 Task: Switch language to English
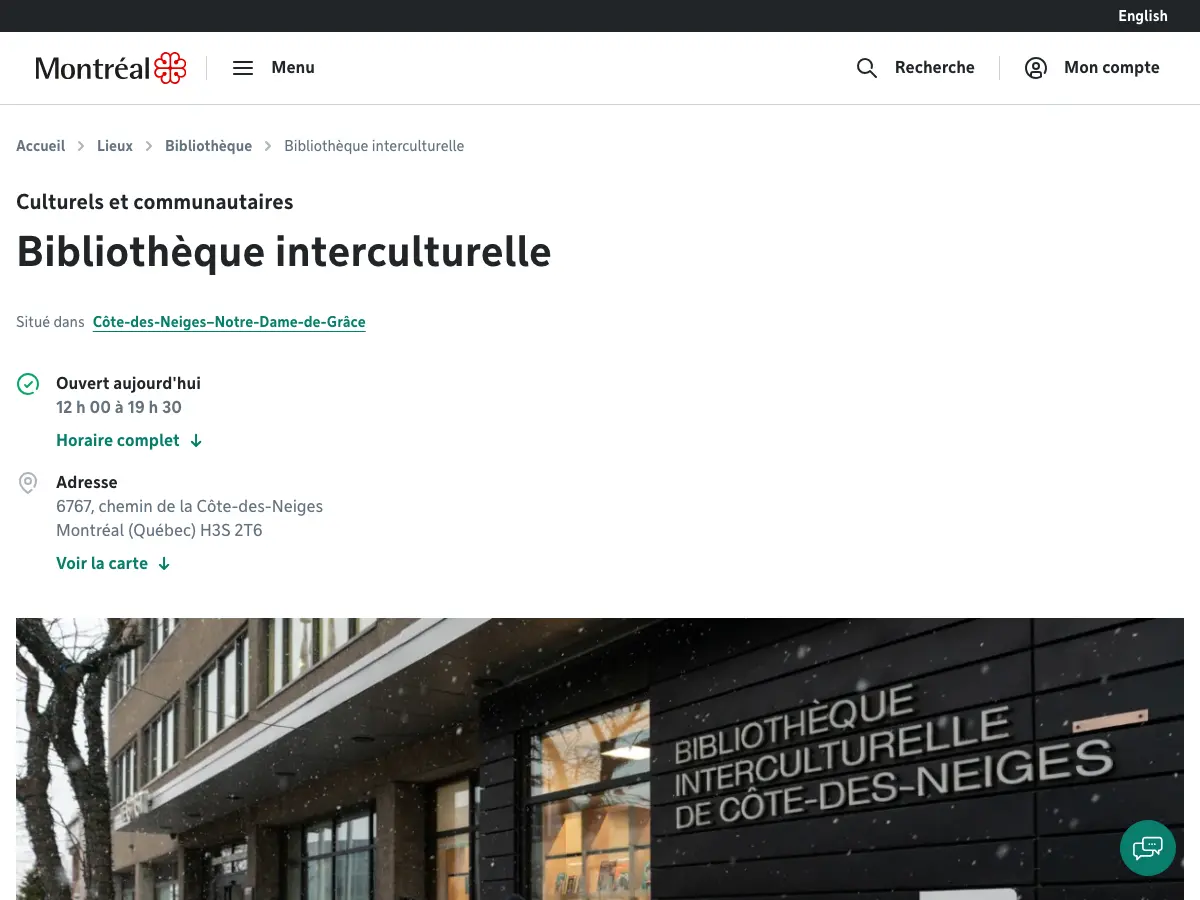click(x=1143, y=16)
